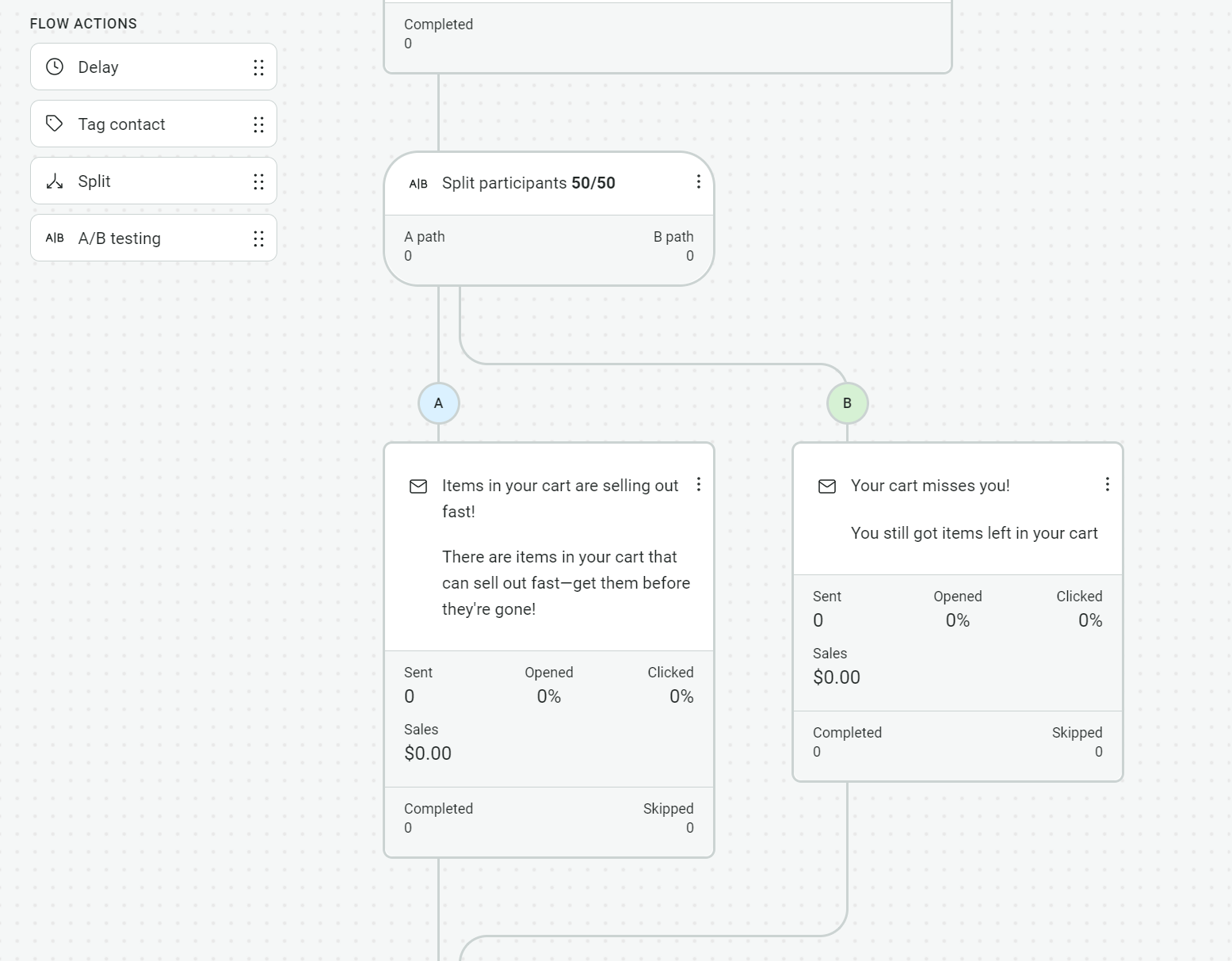This screenshot has width=1232, height=961.
Task: Select the A path circle badge
Action: tap(438, 402)
